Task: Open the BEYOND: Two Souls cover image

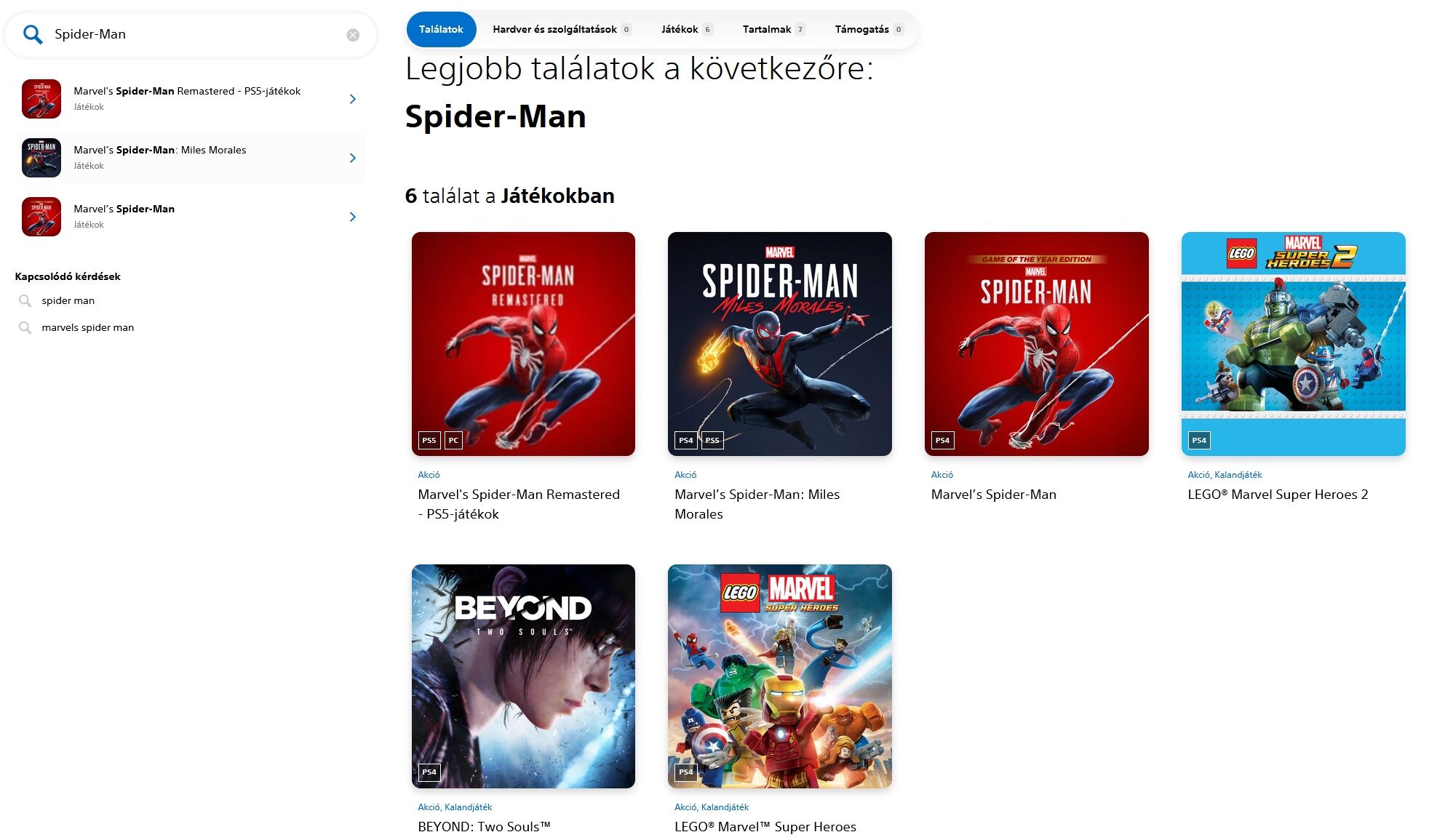Action: click(523, 676)
